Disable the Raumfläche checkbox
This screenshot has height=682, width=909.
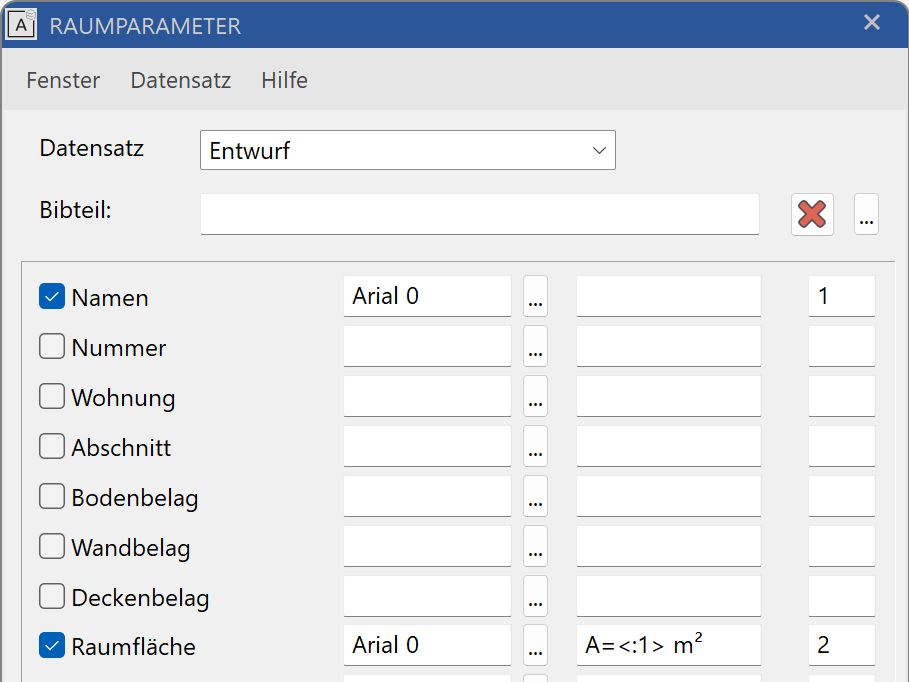(x=51, y=645)
